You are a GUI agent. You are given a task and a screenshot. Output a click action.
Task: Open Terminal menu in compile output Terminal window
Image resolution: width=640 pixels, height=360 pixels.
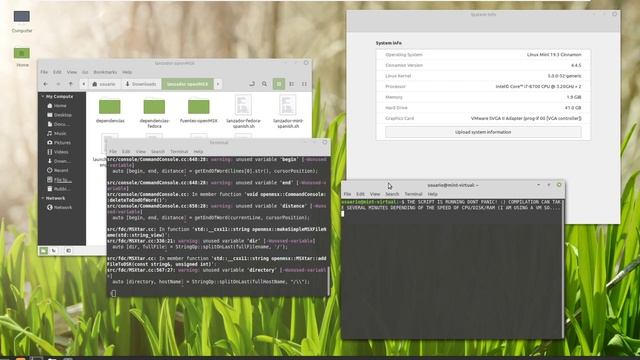179,152
